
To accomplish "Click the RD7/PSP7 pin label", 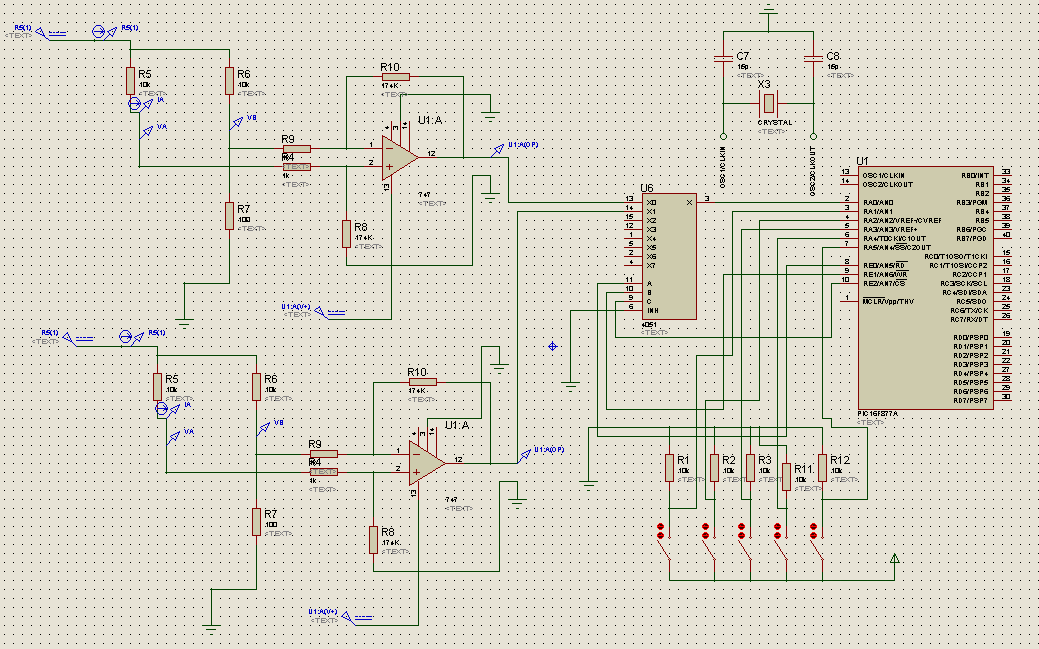I will pyautogui.click(x=970, y=400).
